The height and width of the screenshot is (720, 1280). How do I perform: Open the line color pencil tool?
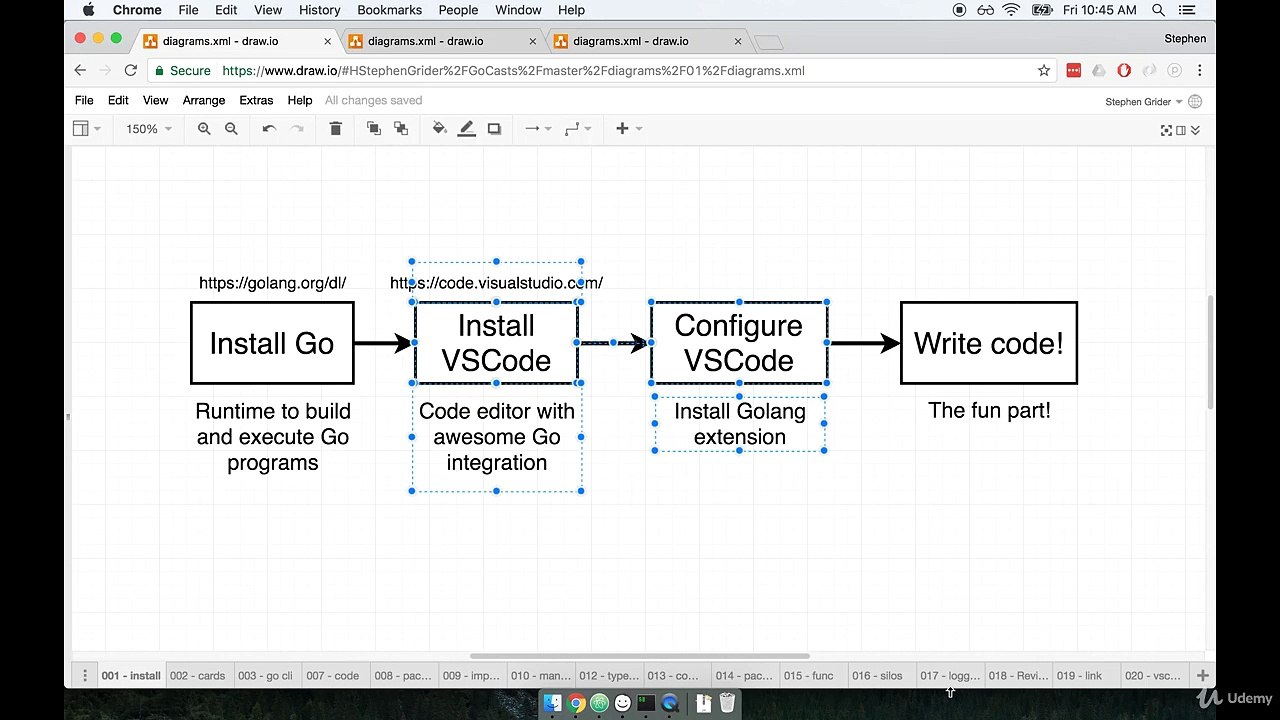[x=467, y=129]
